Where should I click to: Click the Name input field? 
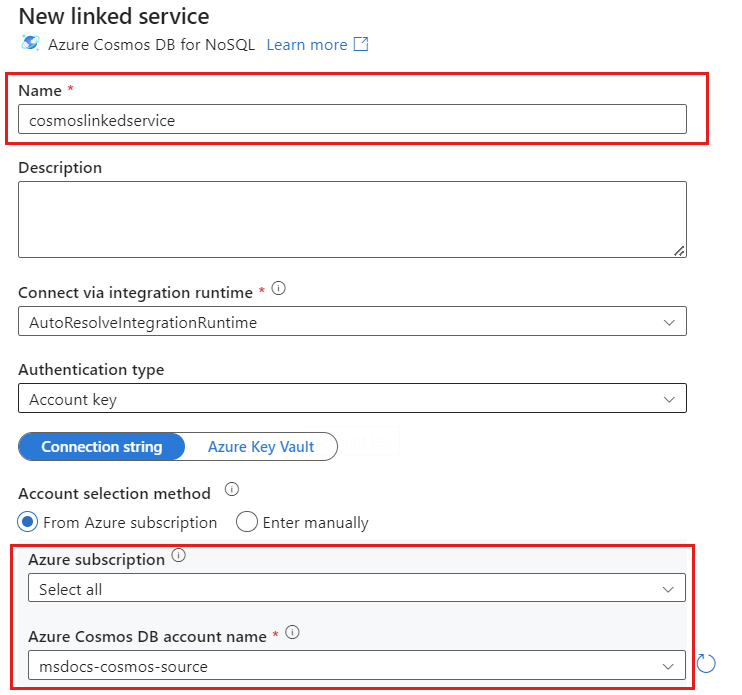(352, 120)
